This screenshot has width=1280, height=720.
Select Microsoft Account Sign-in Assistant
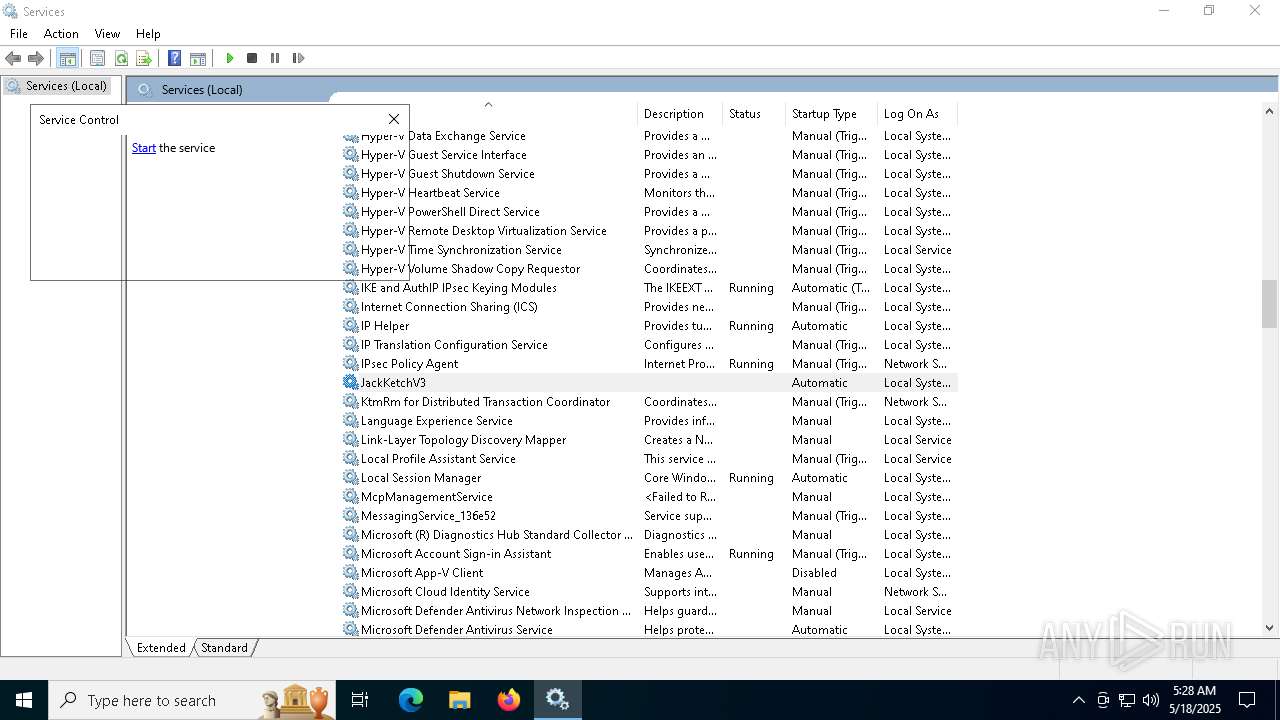[x=456, y=554]
